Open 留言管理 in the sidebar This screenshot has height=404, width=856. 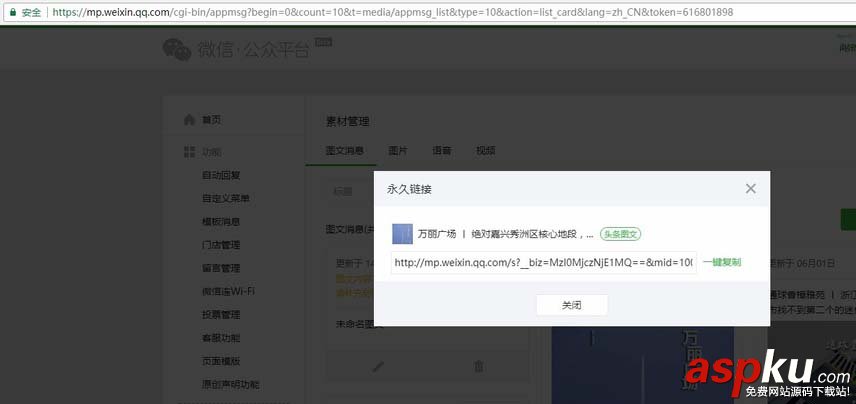point(221,268)
